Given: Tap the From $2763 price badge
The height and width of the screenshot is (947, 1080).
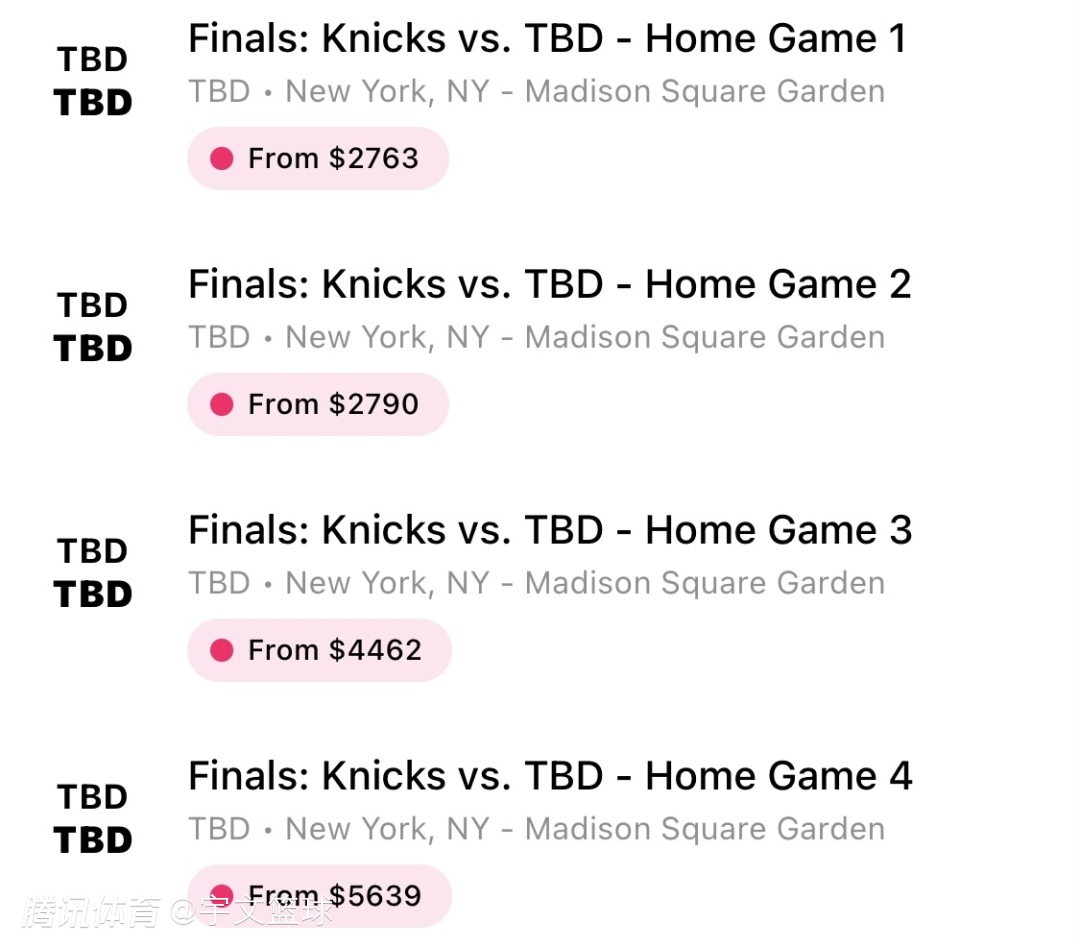Looking at the screenshot, I should (318, 158).
